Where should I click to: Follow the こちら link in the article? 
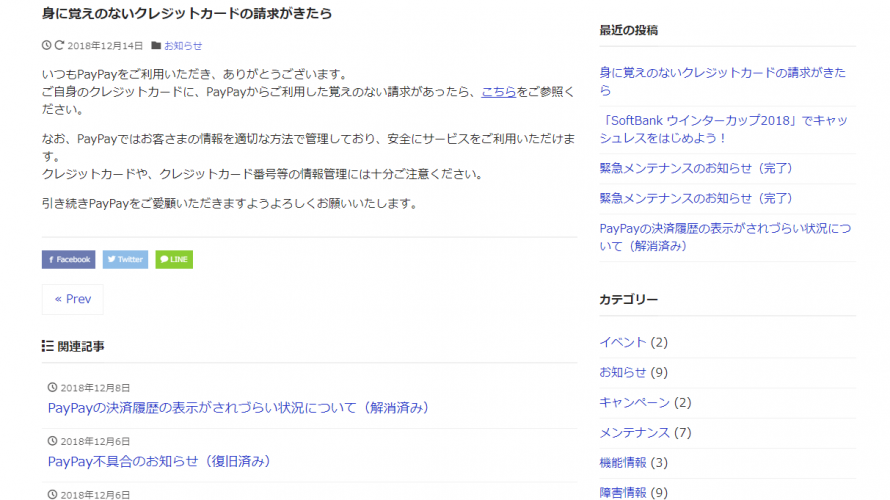(498, 91)
